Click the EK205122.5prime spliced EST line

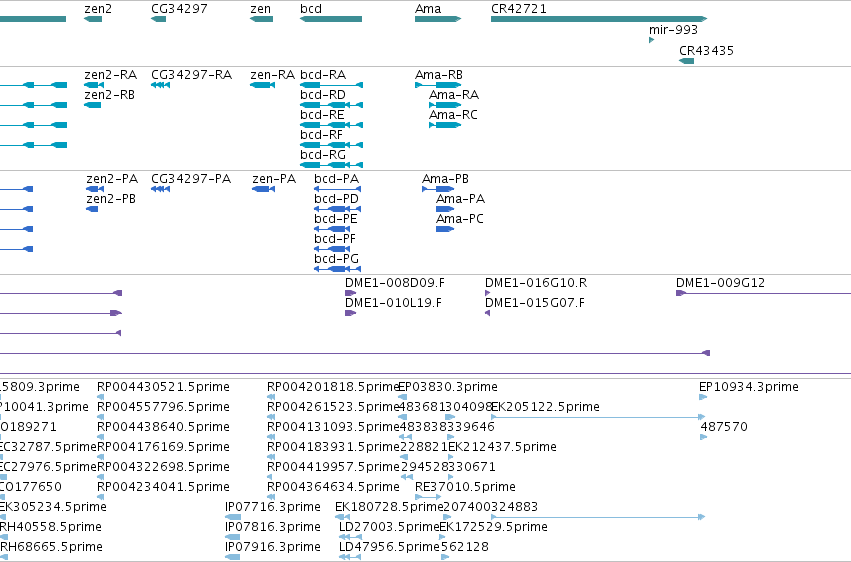click(x=598, y=417)
